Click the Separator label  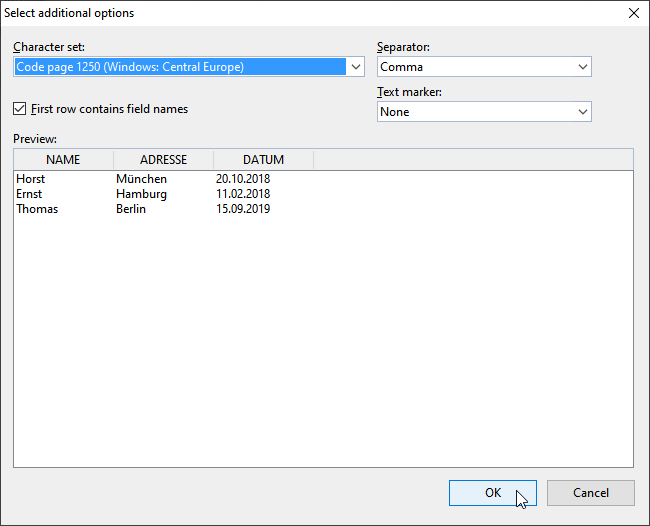(403, 47)
